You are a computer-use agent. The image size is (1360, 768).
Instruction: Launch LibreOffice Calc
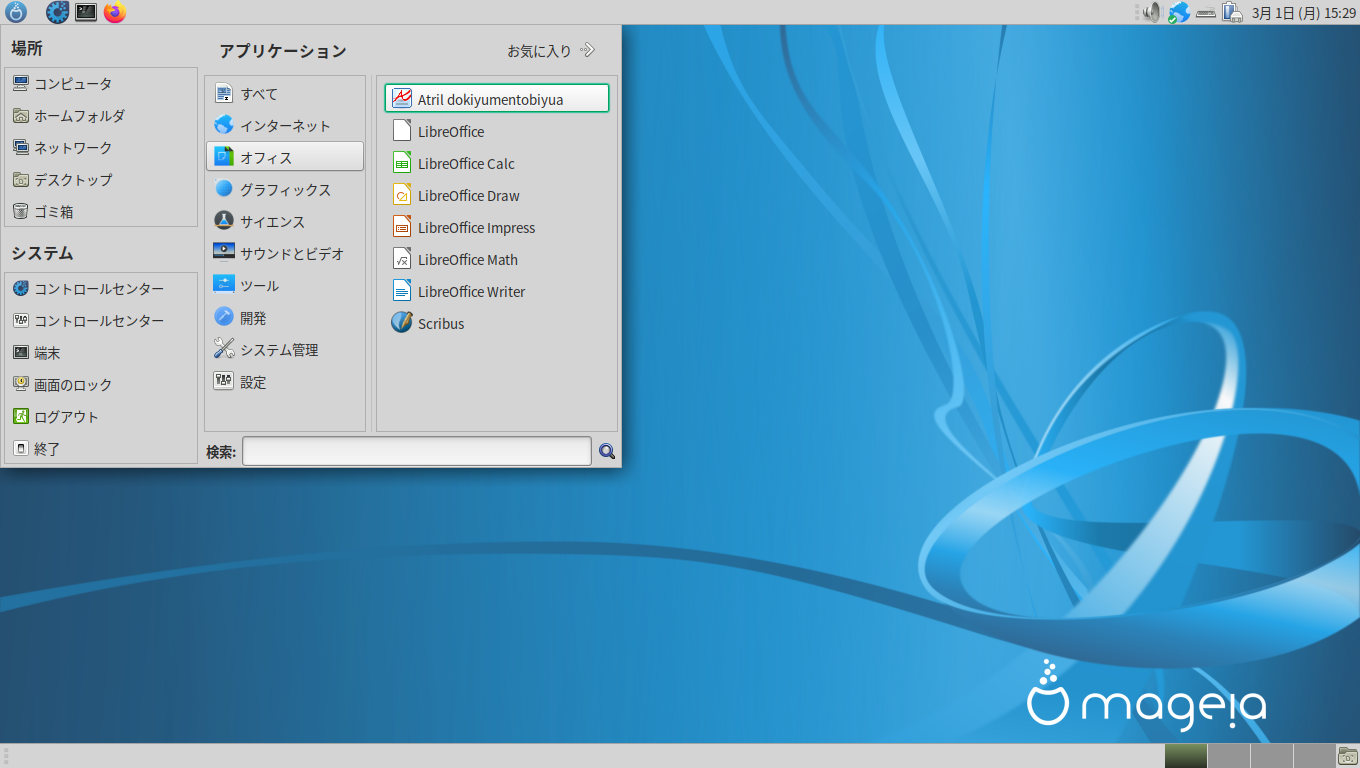[x=496, y=164]
